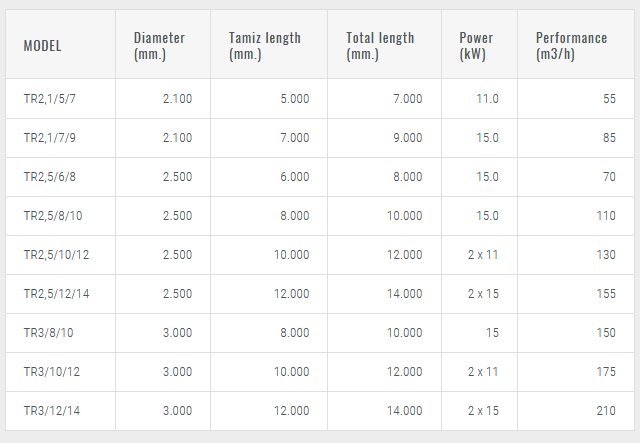The height and width of the screenshot is (443, 640).
Task: Select the TR2,1/7/9 model cell
Action: coord(49,138)
